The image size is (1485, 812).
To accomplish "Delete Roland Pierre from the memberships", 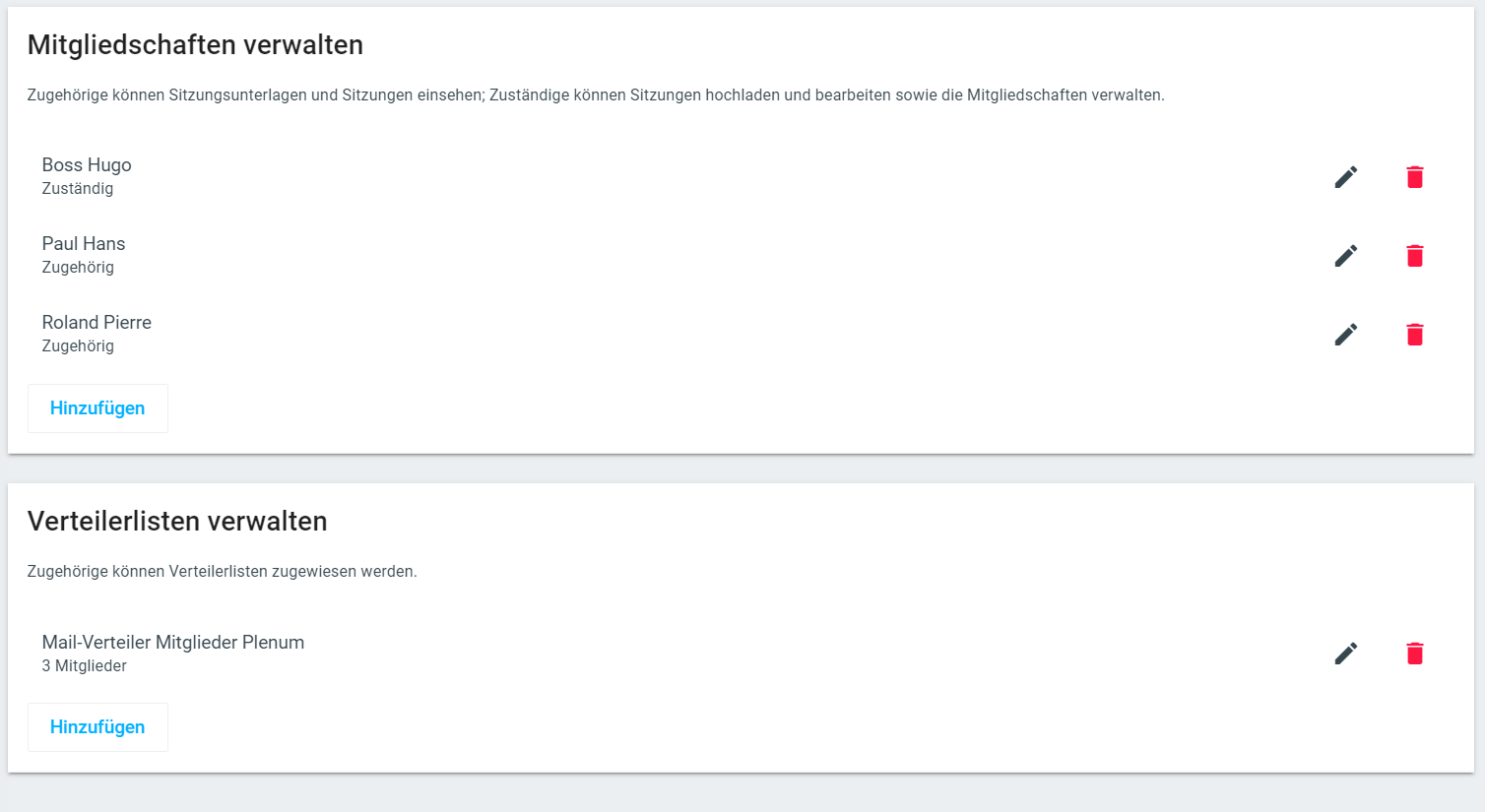I will 1414,335.
